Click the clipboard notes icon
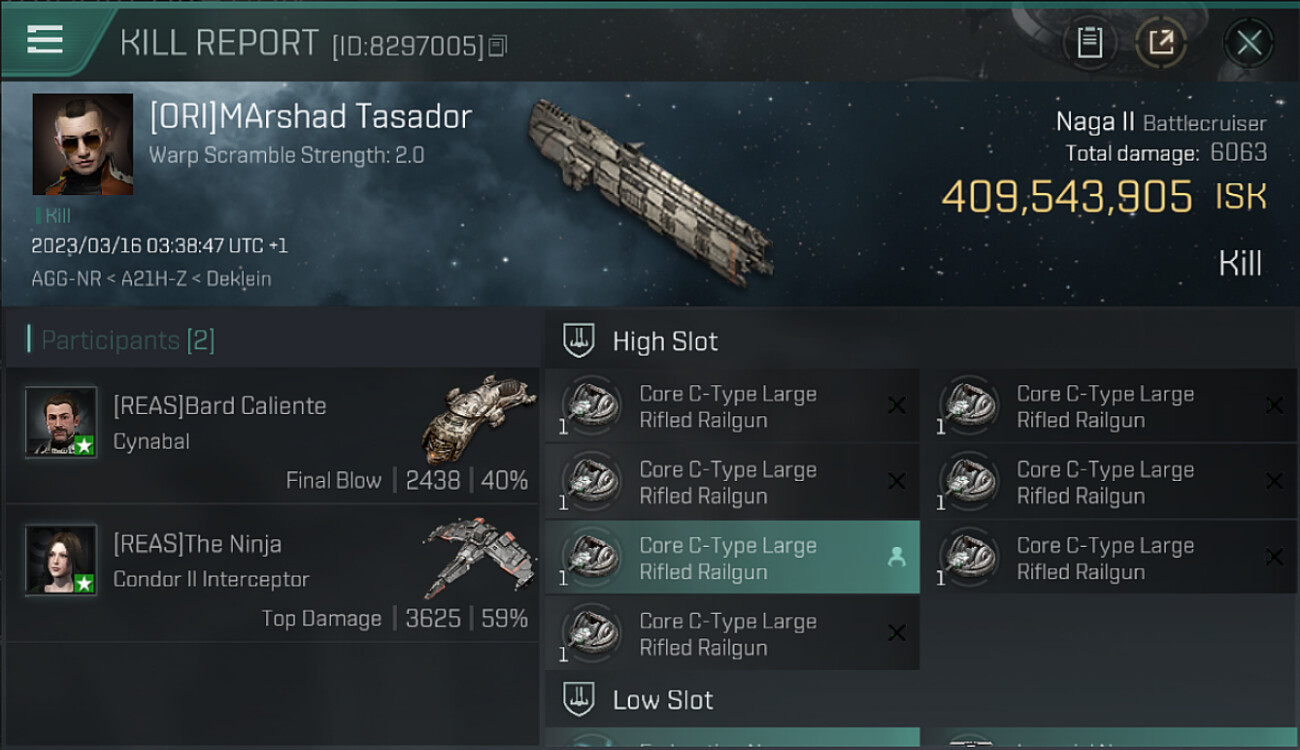Screen dimensions: 1300x750 tap(1089, 43)
